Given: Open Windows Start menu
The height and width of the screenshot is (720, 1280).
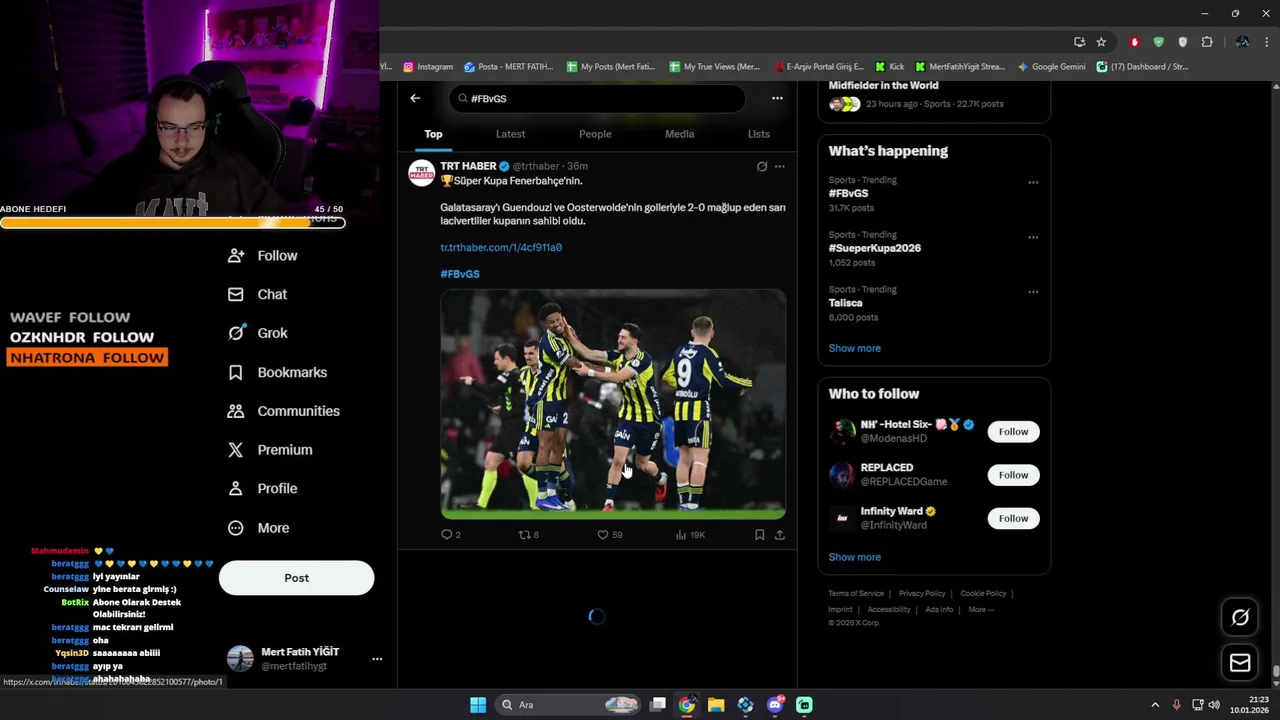Looking at the screenshot, I should coord(478,705).
